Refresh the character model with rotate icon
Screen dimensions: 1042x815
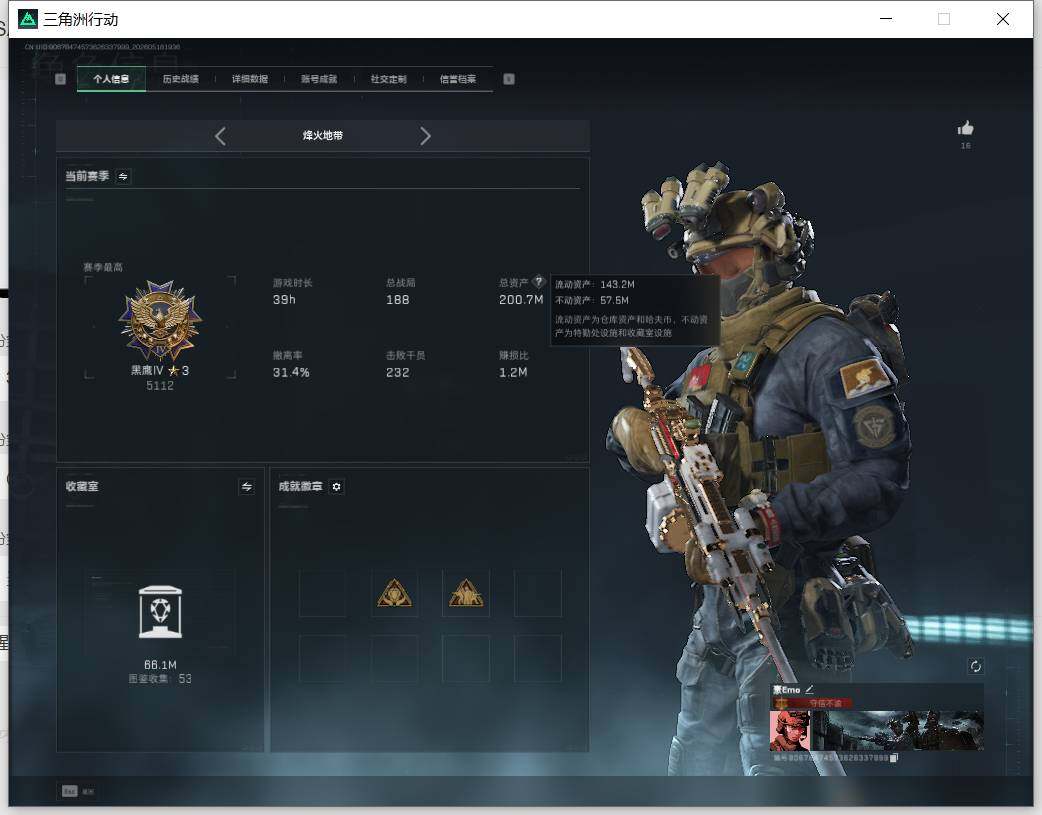[x=976, y=666]
